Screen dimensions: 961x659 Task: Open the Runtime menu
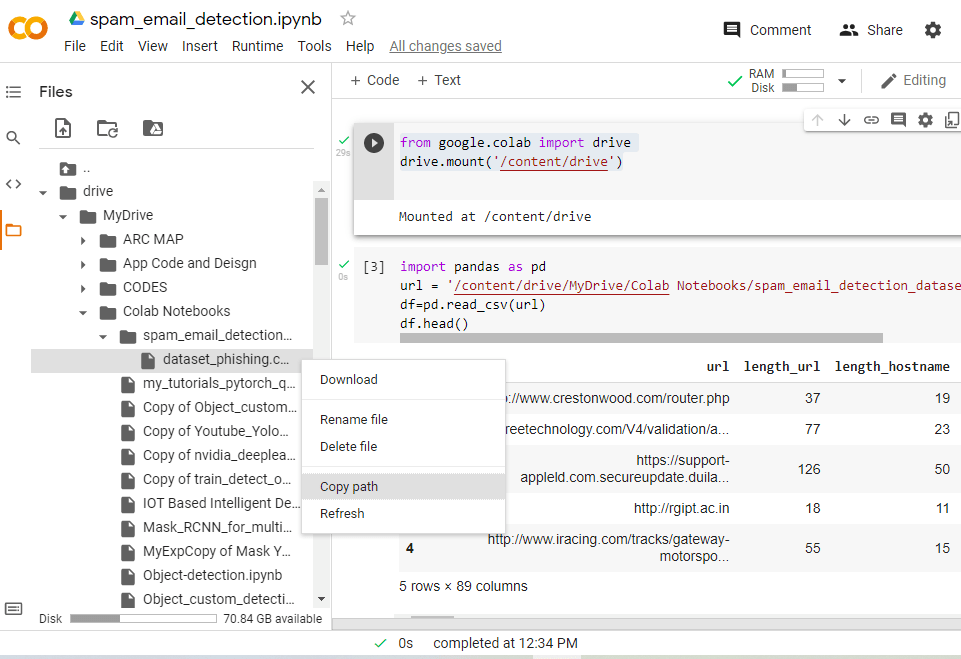click(x=257, y=46)
